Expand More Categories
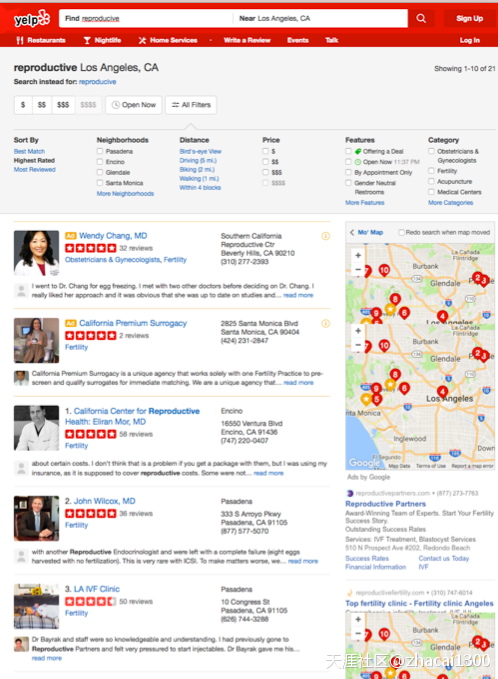Viewport: 498px width, 679px height. (450, 203)
